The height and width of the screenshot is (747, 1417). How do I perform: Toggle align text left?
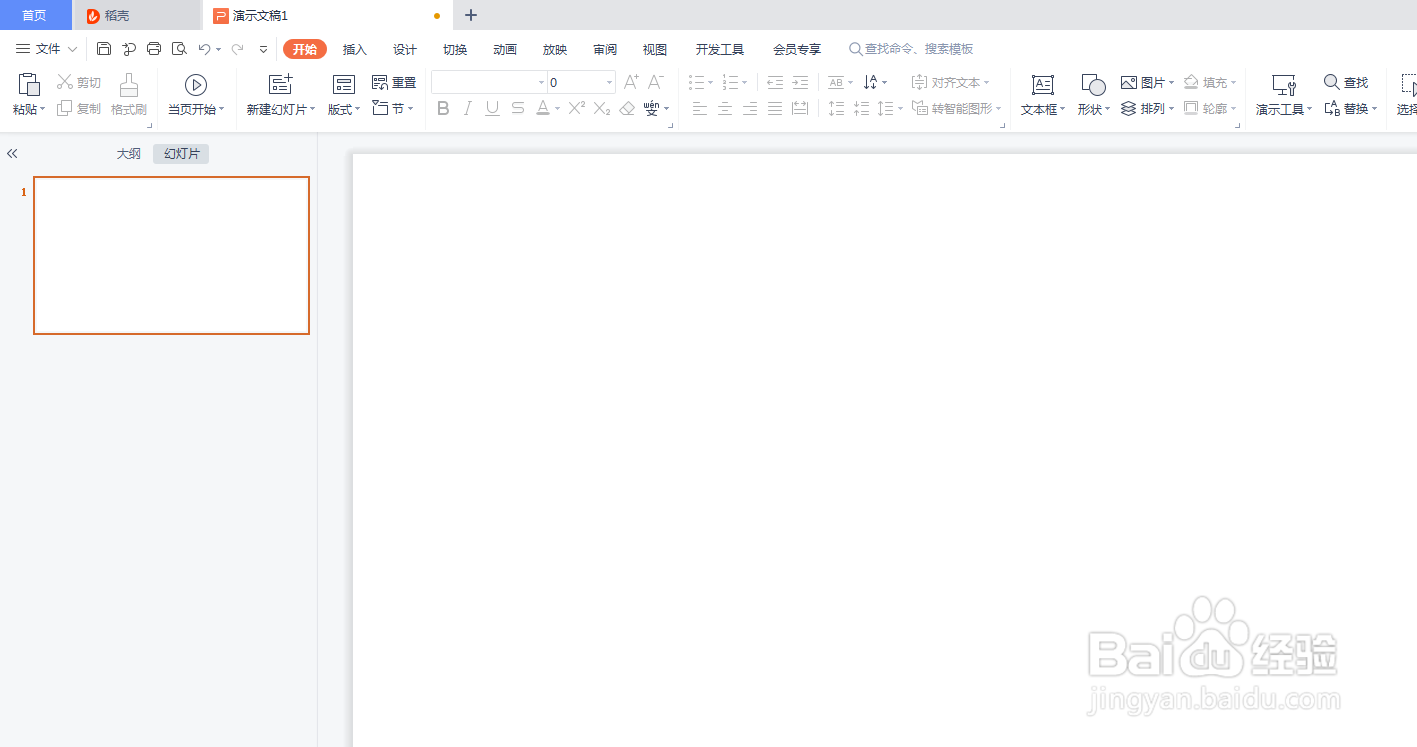[700, 108]
